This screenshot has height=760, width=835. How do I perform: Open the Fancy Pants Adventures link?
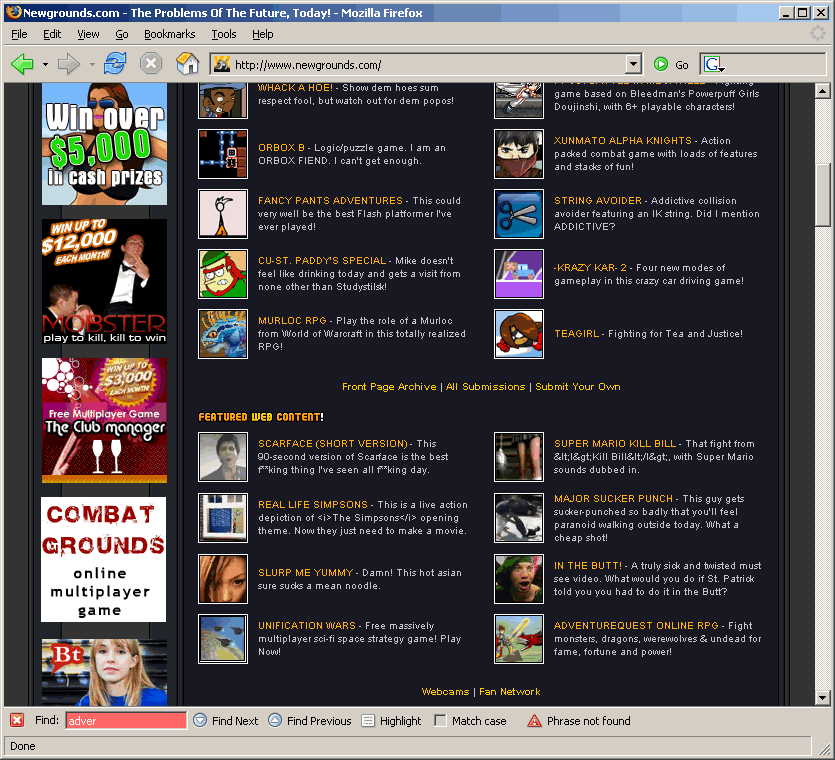[330, 201]
